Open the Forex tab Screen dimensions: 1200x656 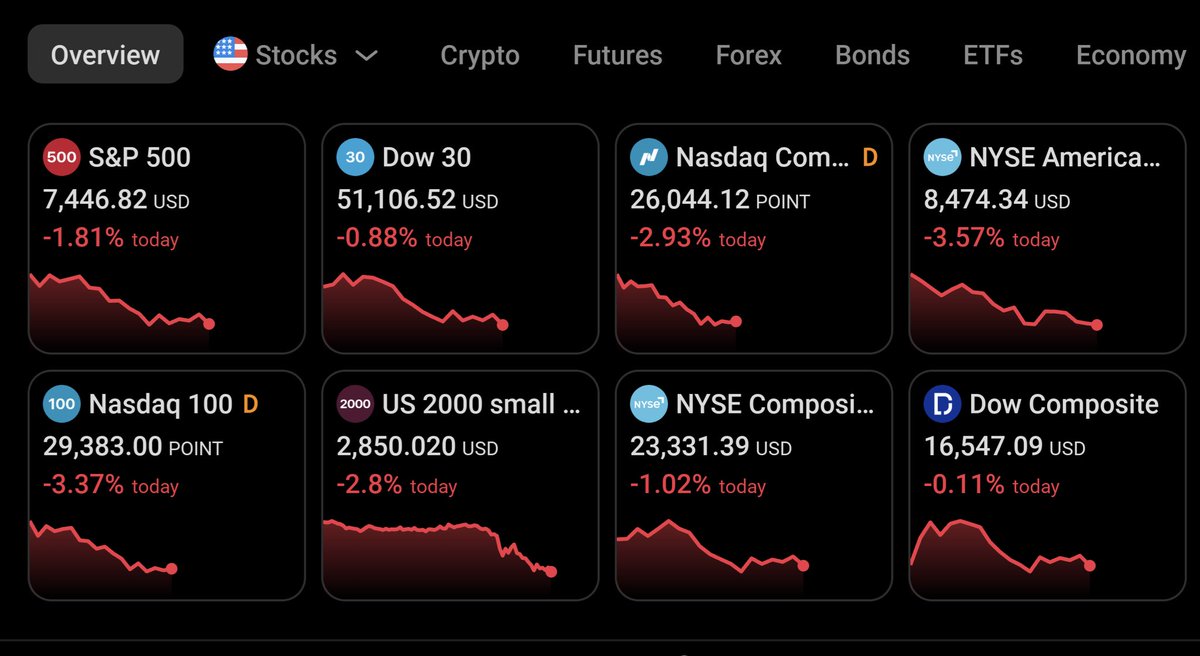(749, 55)
